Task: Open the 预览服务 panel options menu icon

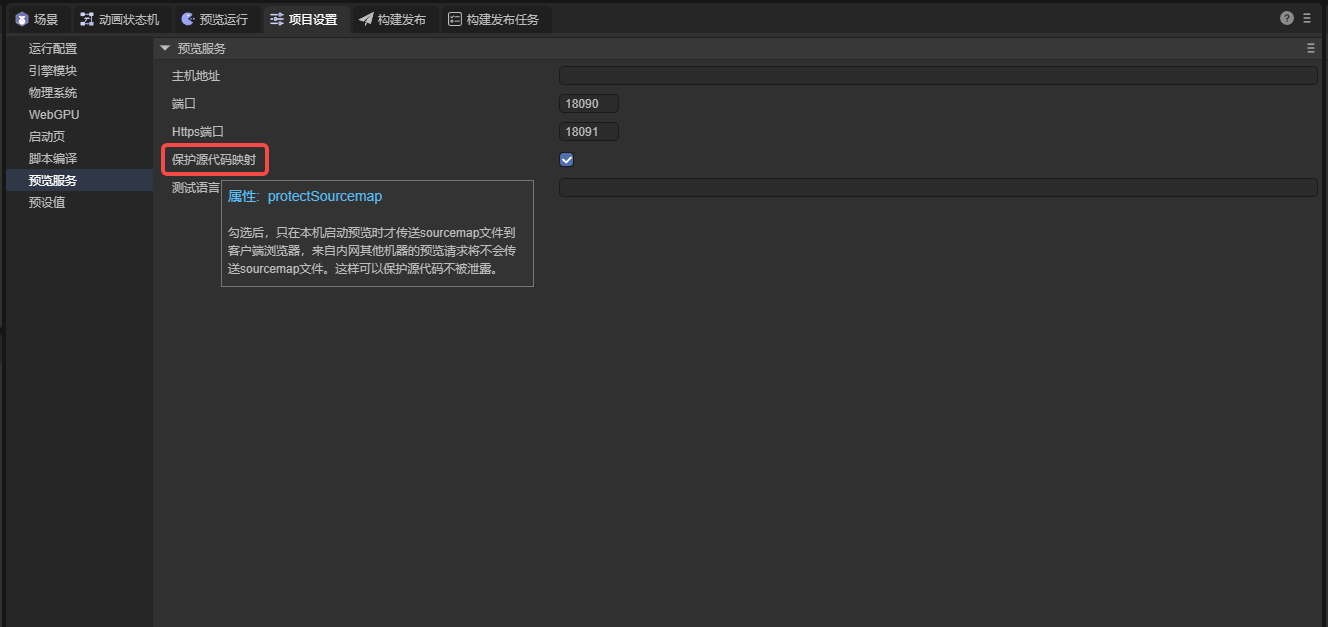Action: 1310,48
